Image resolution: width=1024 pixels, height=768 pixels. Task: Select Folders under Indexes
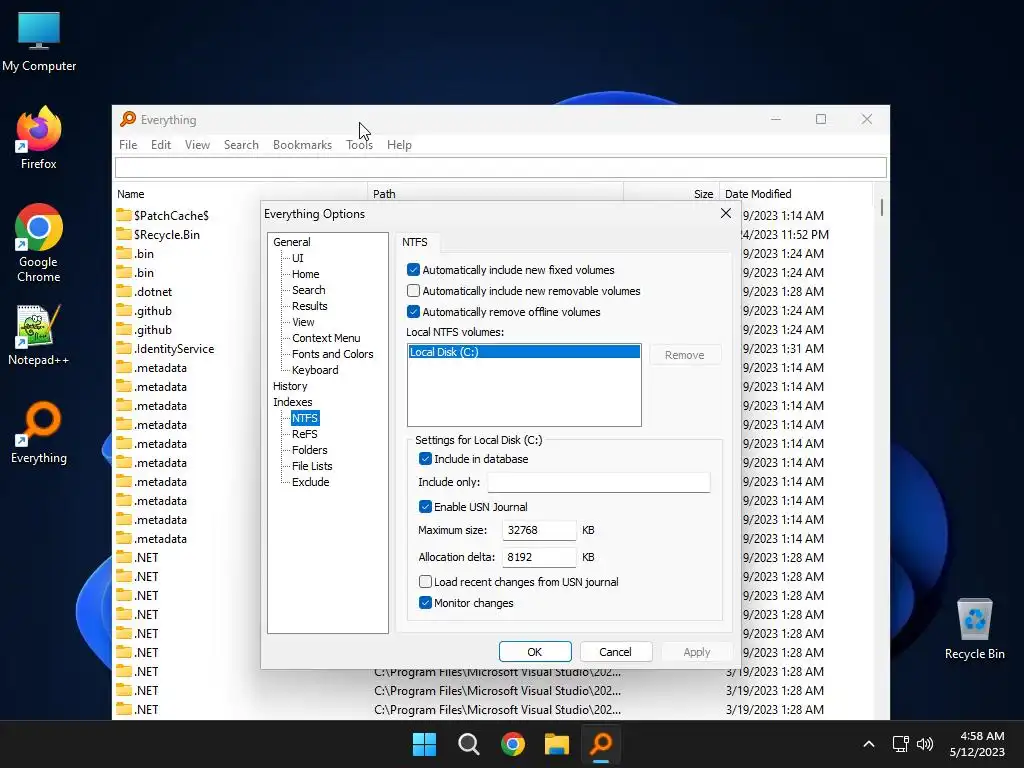(310, 450)
